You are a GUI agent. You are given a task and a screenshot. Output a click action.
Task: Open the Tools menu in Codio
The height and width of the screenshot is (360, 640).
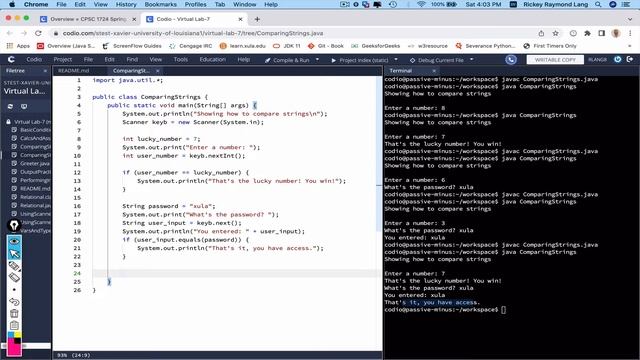[180, 60]
